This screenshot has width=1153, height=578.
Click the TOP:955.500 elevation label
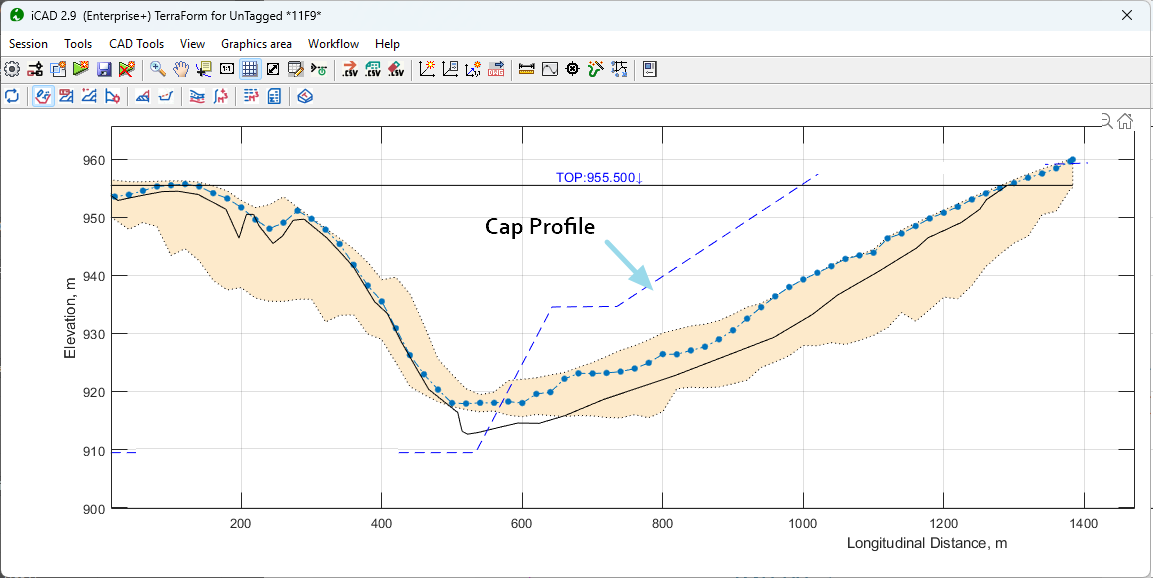click(598, 178)
